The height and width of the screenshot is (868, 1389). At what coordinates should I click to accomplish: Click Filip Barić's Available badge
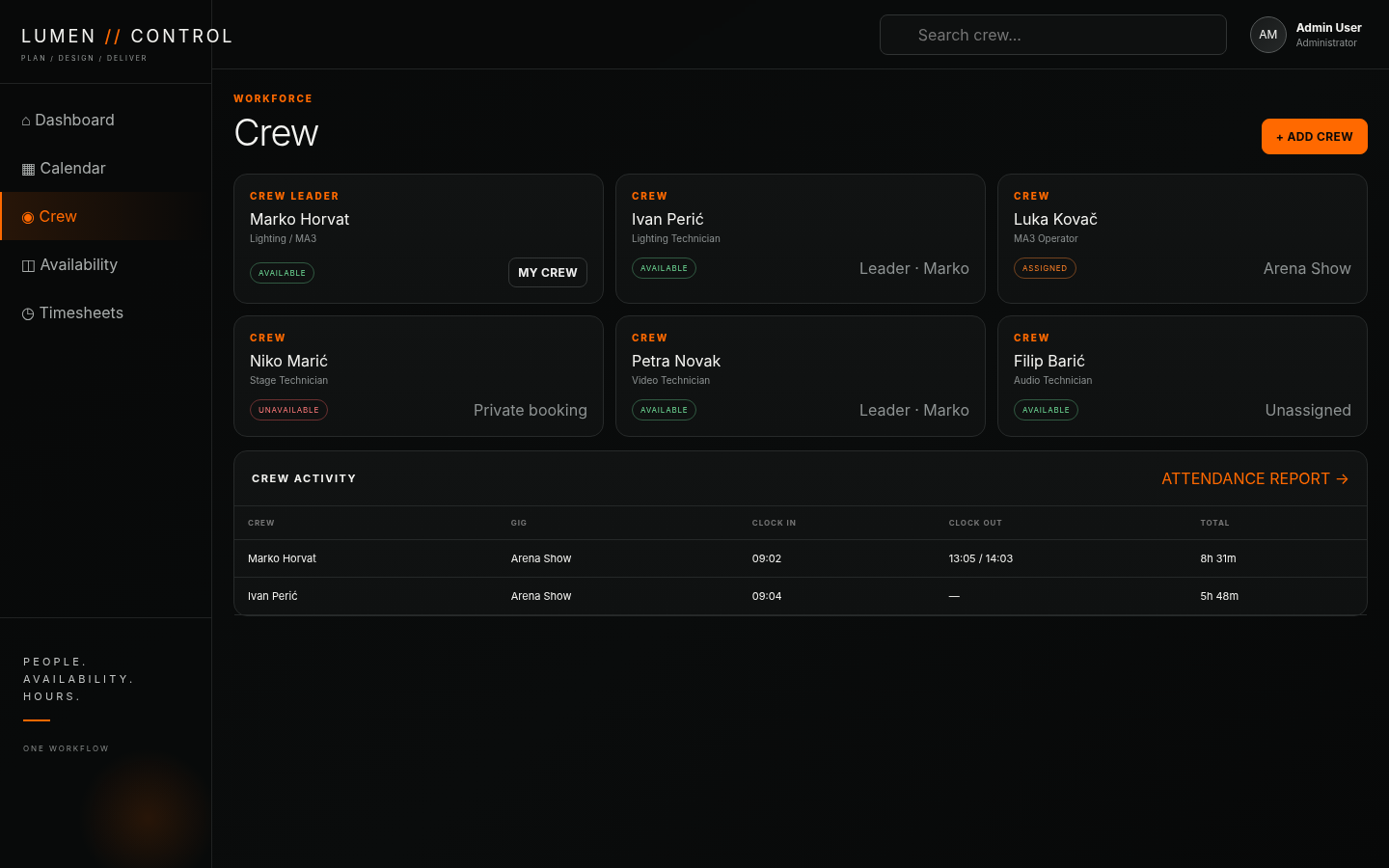click(x=1046, y=410)
